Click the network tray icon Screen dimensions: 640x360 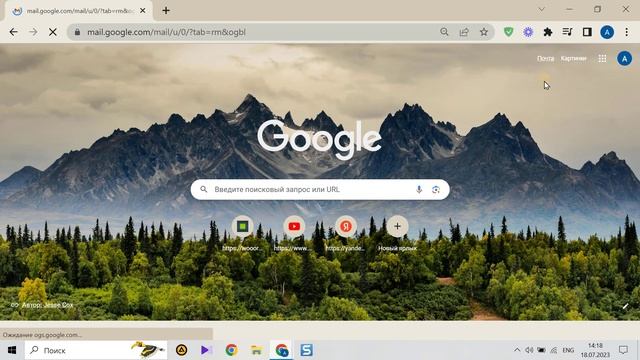coord(553,350)
